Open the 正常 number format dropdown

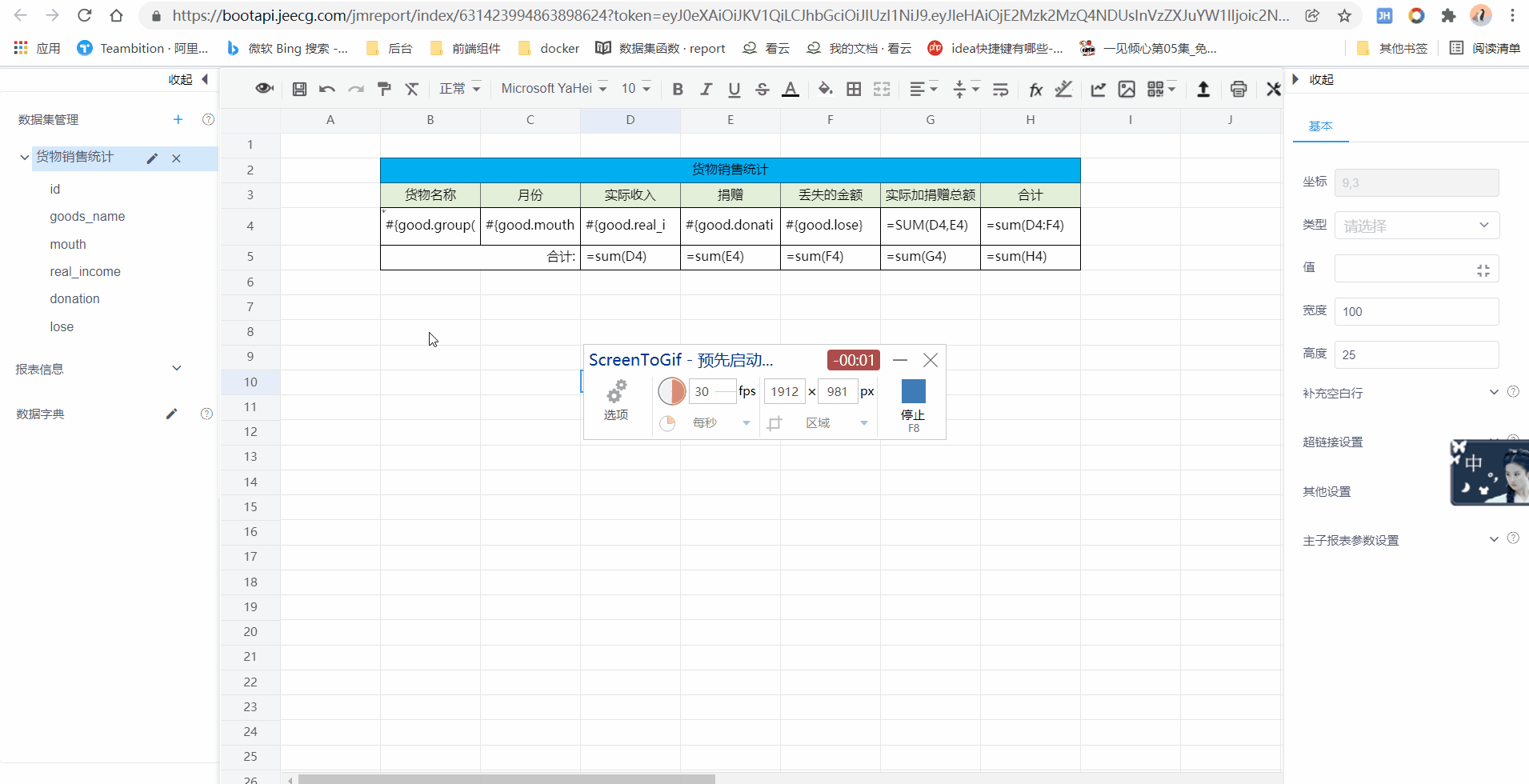tap(459, 89)
